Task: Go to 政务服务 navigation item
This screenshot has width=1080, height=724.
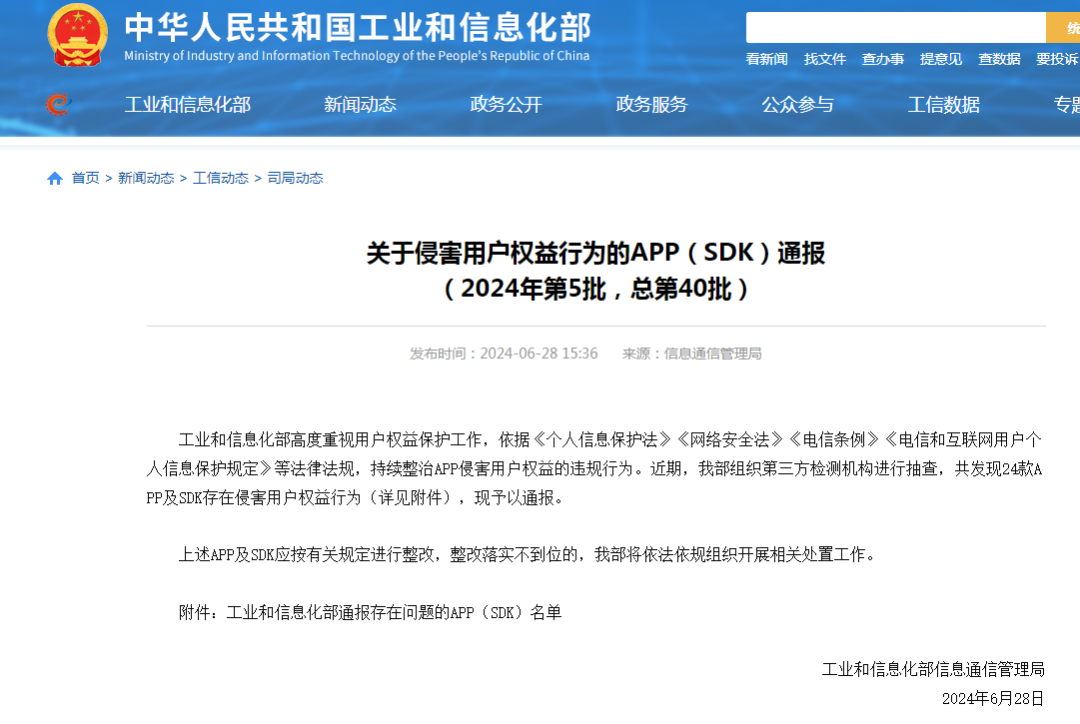Action: coord(652,105)
